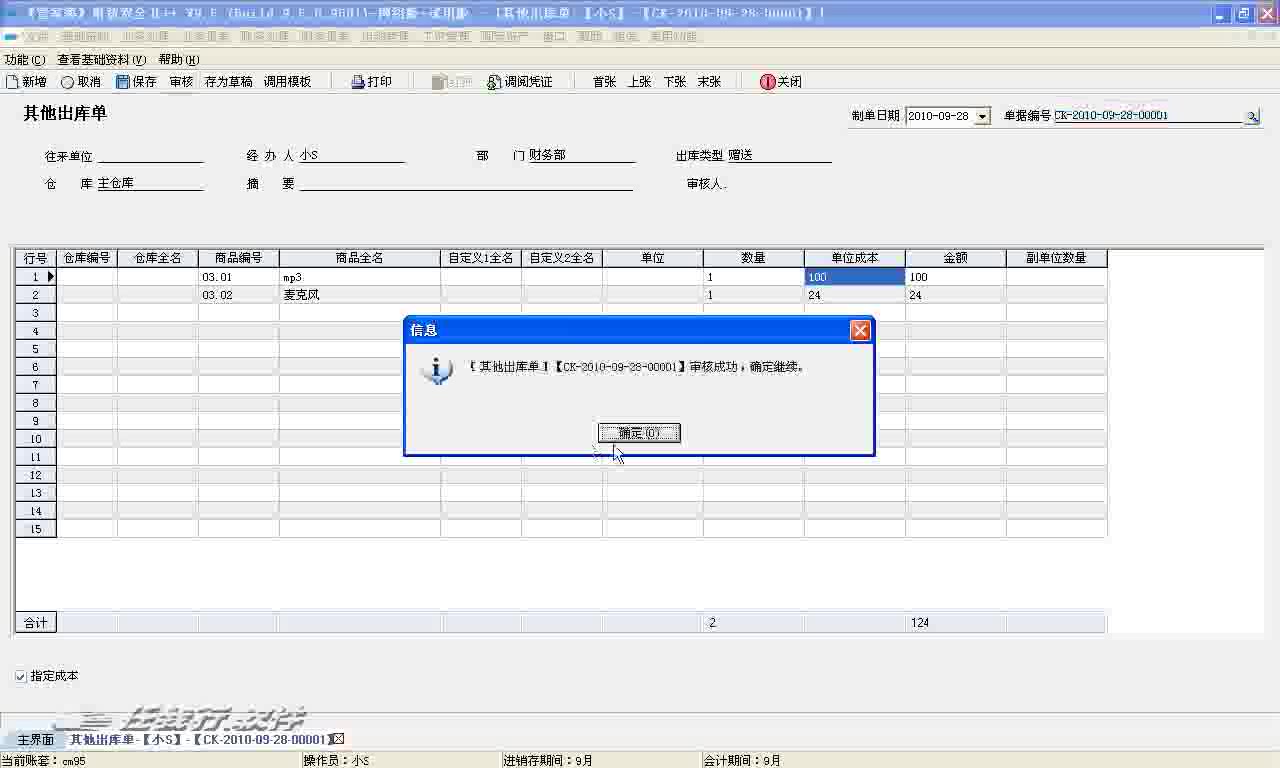Open the 功能(C) menu
The height and width of the screenshot is (768, 1280).
tap(25, 60)
